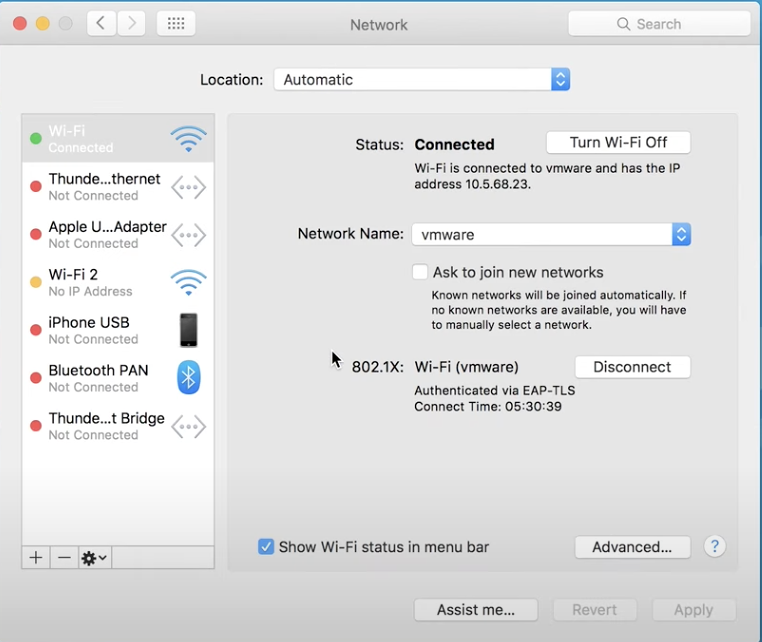This screenshot has height=642, width=762.
Task: Click the red status dot for Bluetooth PAN
Action: coord(35,378)
